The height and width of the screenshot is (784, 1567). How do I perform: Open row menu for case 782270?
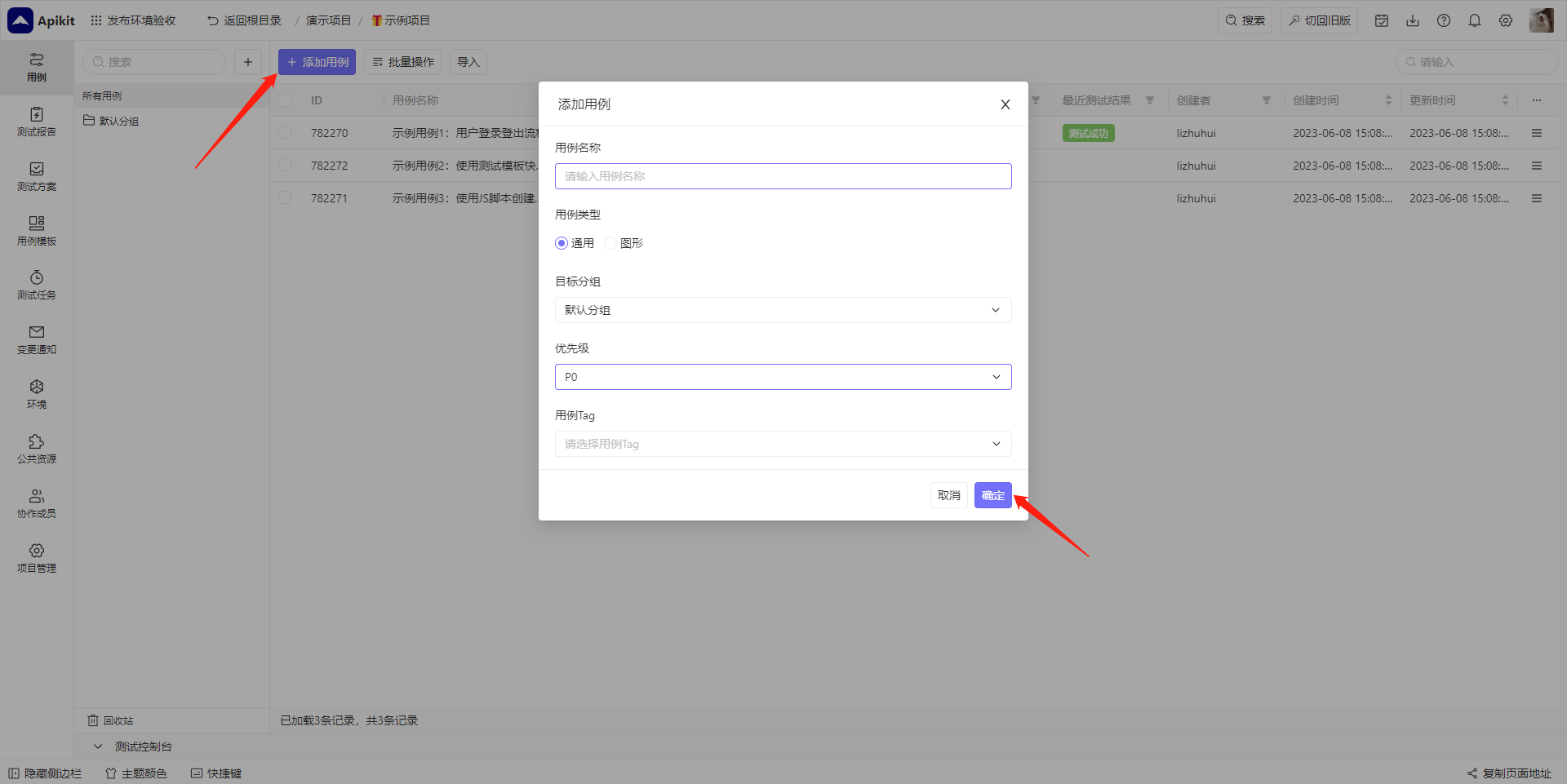(x=1537, y=133)
